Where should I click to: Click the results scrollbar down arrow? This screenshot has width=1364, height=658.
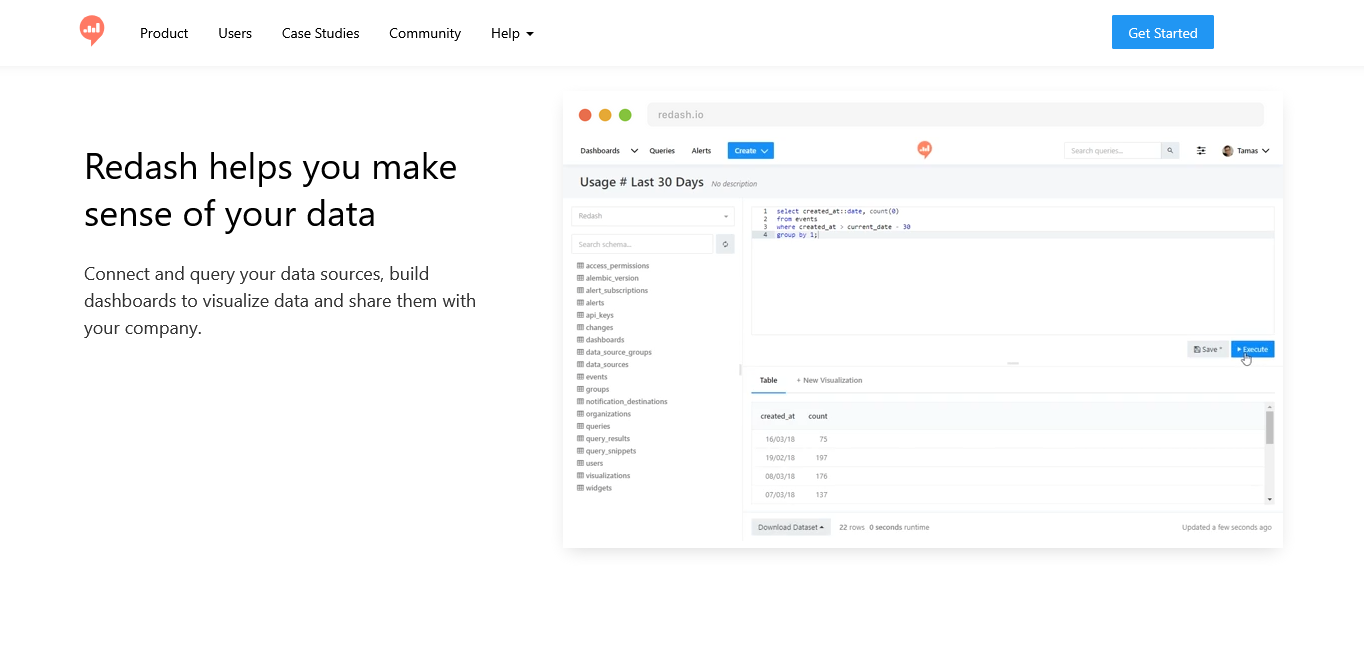[1270, 498]
